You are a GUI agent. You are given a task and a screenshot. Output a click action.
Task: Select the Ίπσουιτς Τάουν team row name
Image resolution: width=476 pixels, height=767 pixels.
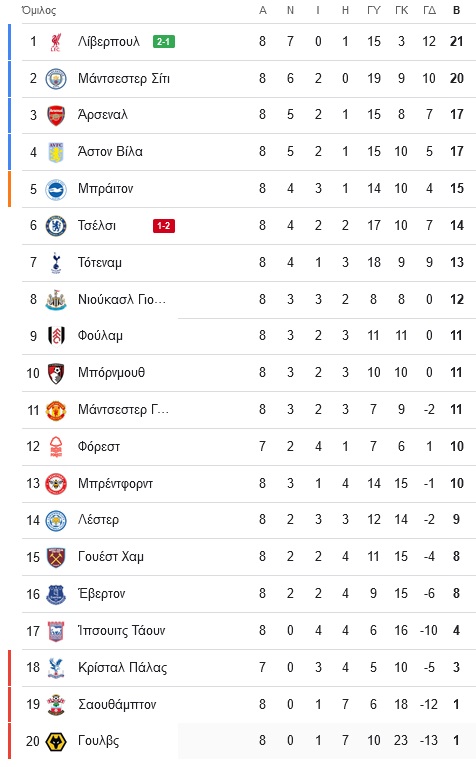point(121,631)
